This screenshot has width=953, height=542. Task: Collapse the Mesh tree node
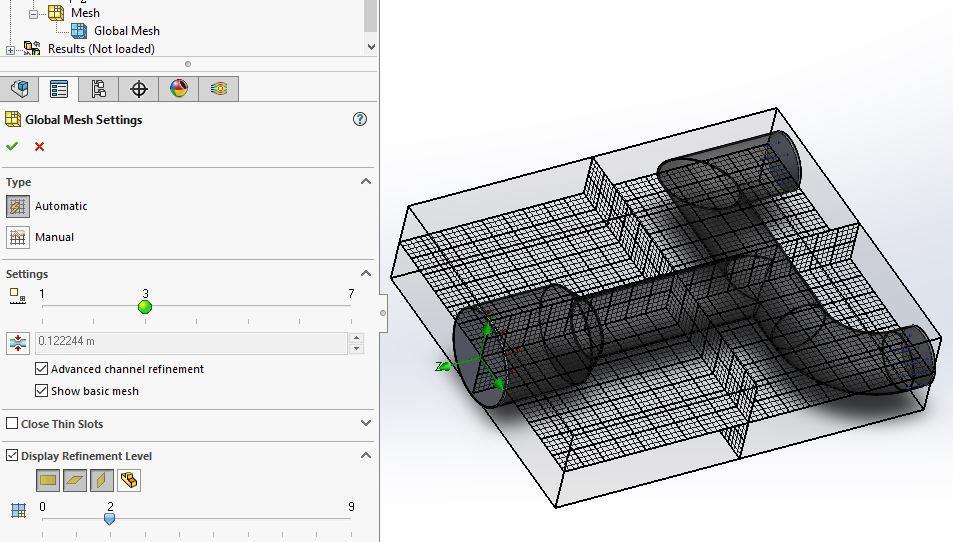33,13
